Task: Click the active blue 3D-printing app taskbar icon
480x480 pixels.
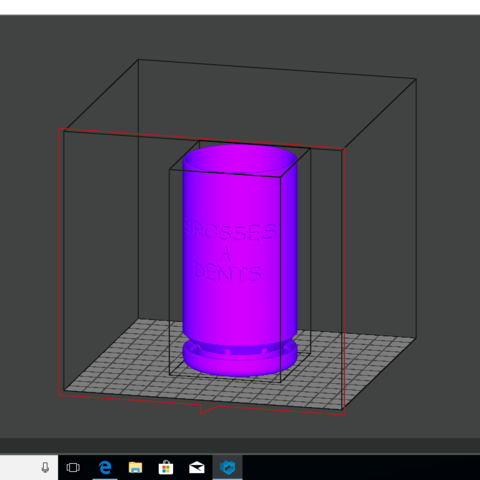Action: point(227,467)
